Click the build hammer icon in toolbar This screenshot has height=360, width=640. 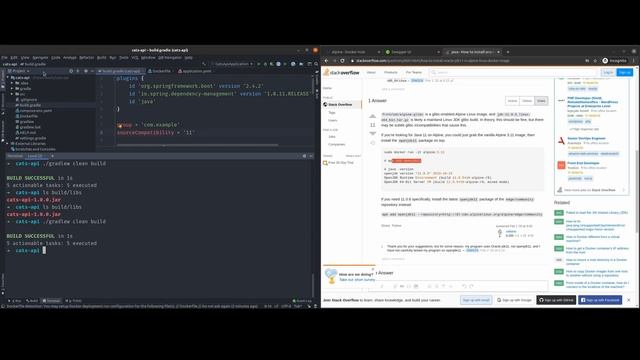(204, 64)
